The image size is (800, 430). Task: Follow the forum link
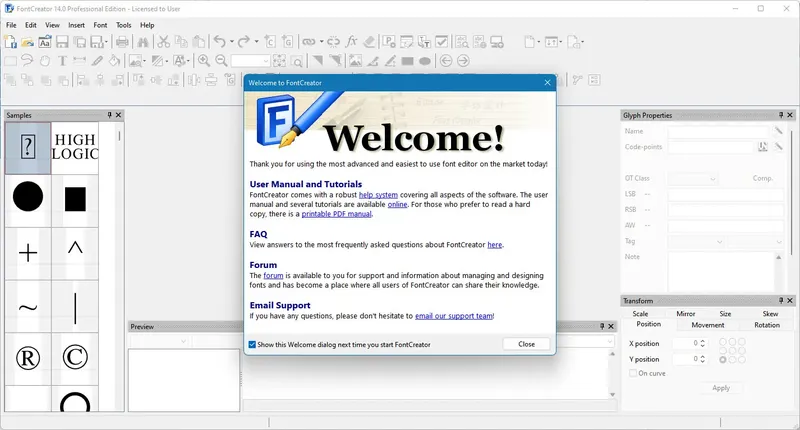(x=273, y=275)
